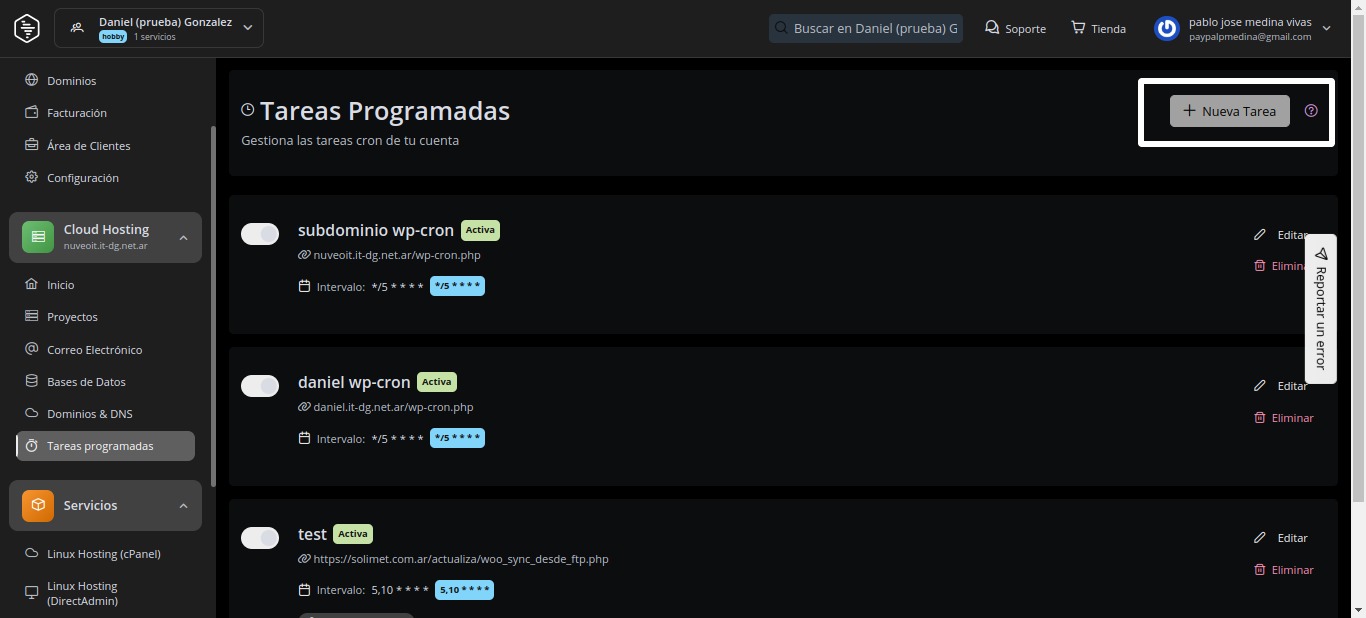The image size is (1366, 618).
Task: Click trash icon to delete test task
Action: click(1259, 570)
